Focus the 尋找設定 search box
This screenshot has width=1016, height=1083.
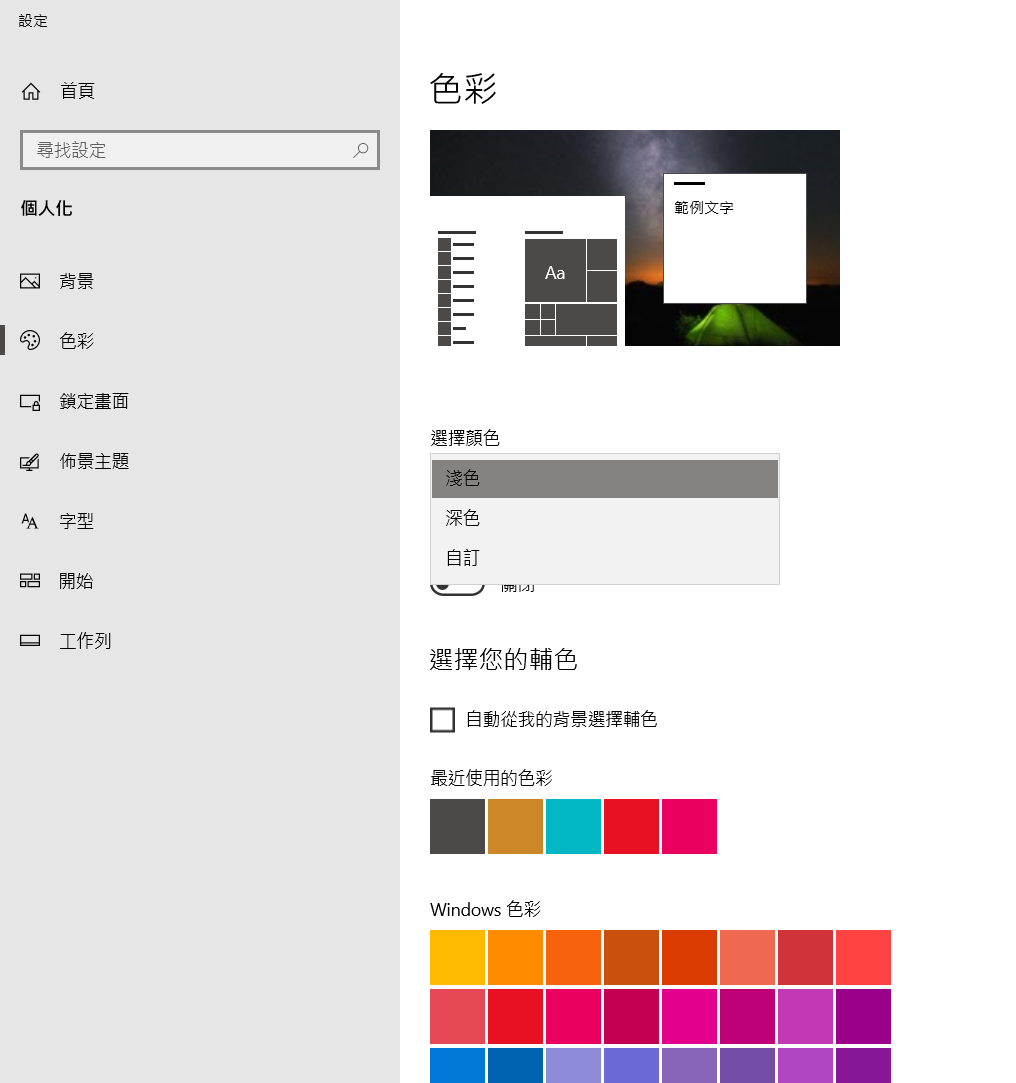tap(200, 150)
